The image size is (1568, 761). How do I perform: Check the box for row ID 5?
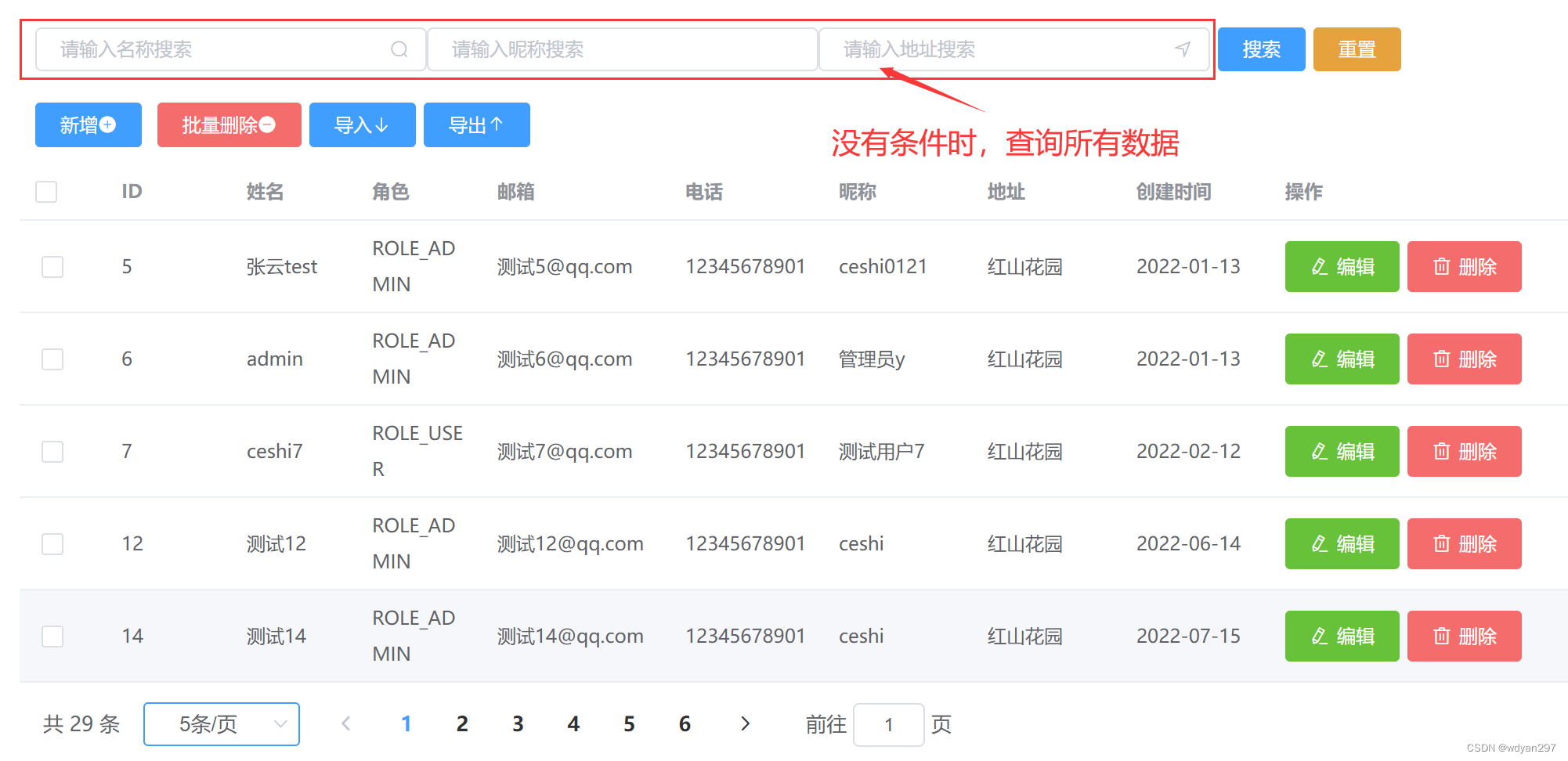tap(52, 267)
